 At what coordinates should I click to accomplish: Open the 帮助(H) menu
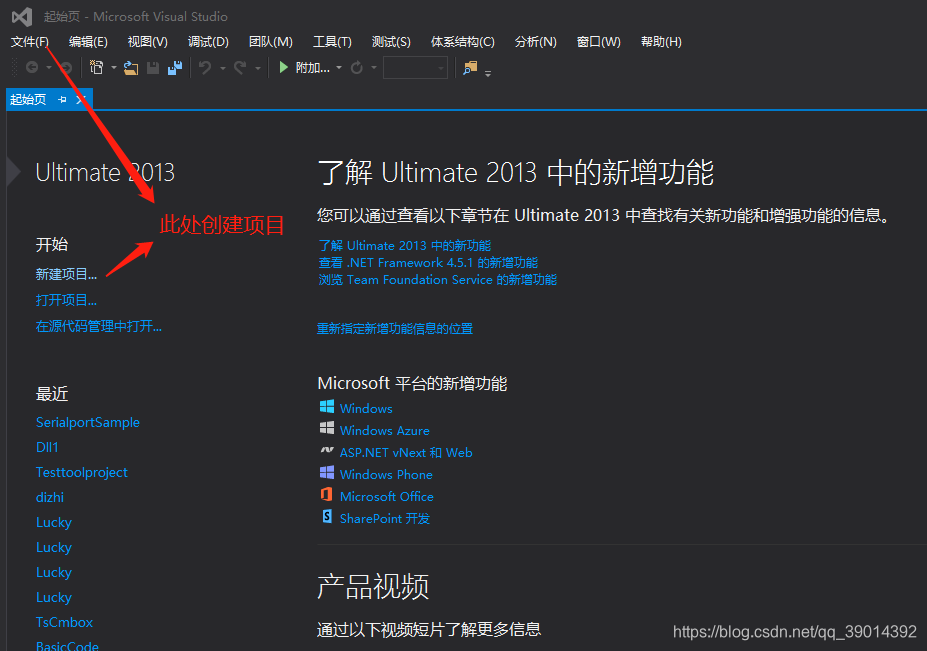coord(661,42)
